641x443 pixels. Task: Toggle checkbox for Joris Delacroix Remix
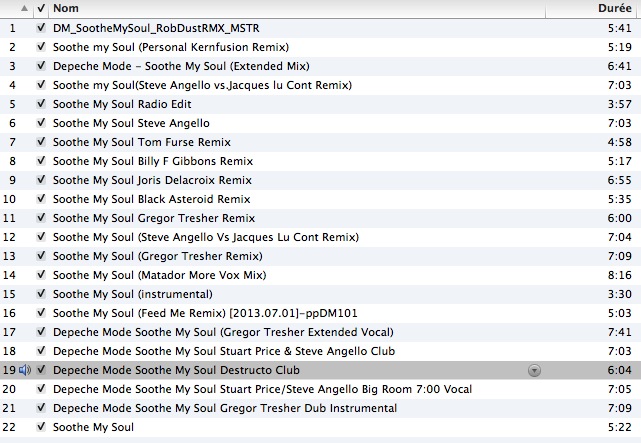(x=41, y=180)
